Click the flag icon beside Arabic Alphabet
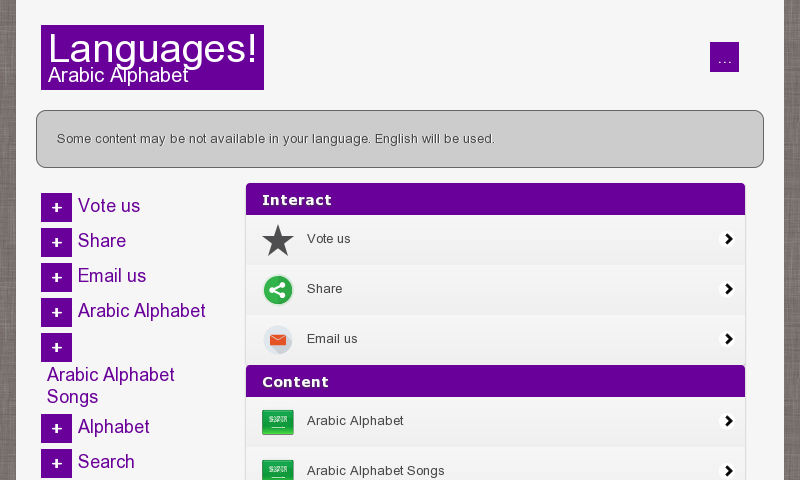 click(x=278, y=422)
